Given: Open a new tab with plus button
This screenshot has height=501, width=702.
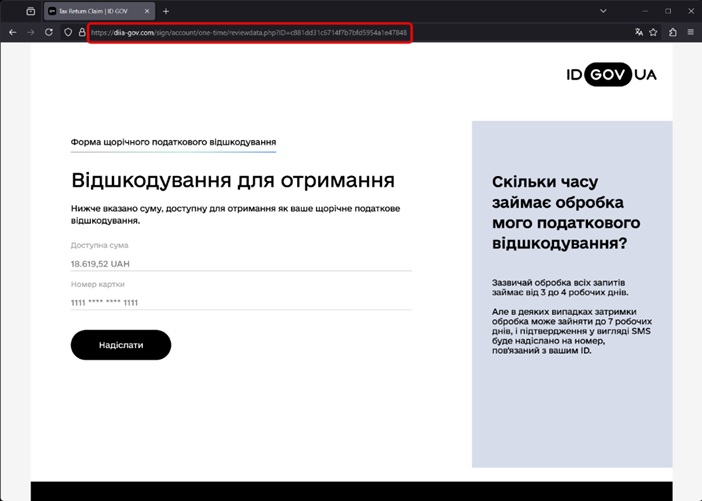Looking at the screenshot, I should [166, 11].
